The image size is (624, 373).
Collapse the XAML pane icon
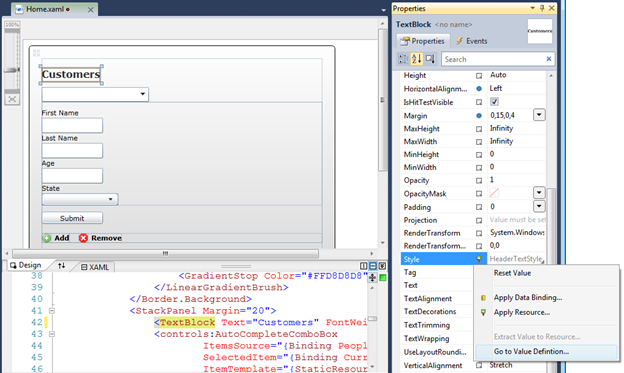(382, 266)
